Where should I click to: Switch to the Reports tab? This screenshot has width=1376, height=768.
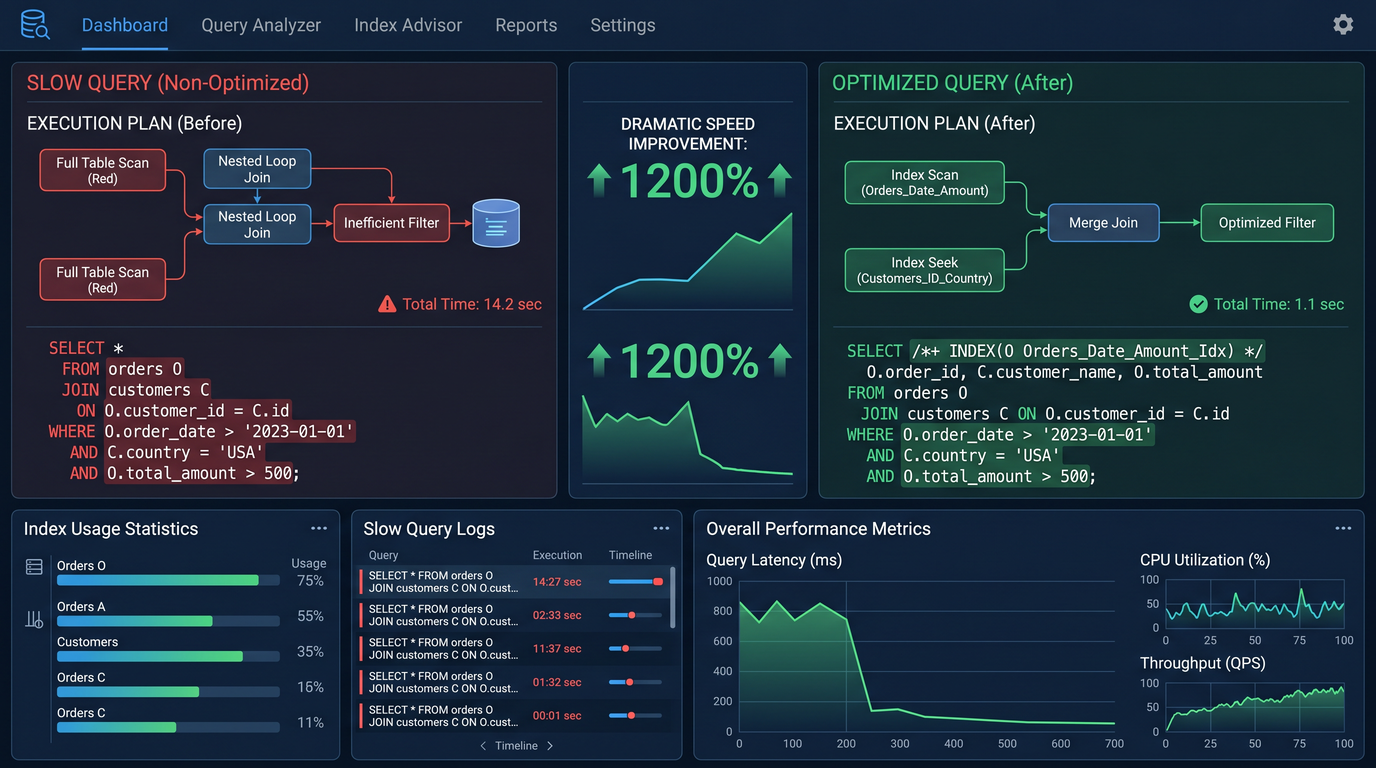526,25
